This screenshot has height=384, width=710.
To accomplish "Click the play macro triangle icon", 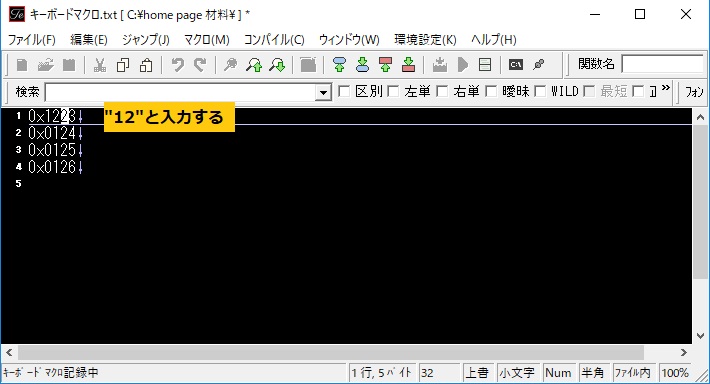I will pyautogui.click(x=462, y=65).
